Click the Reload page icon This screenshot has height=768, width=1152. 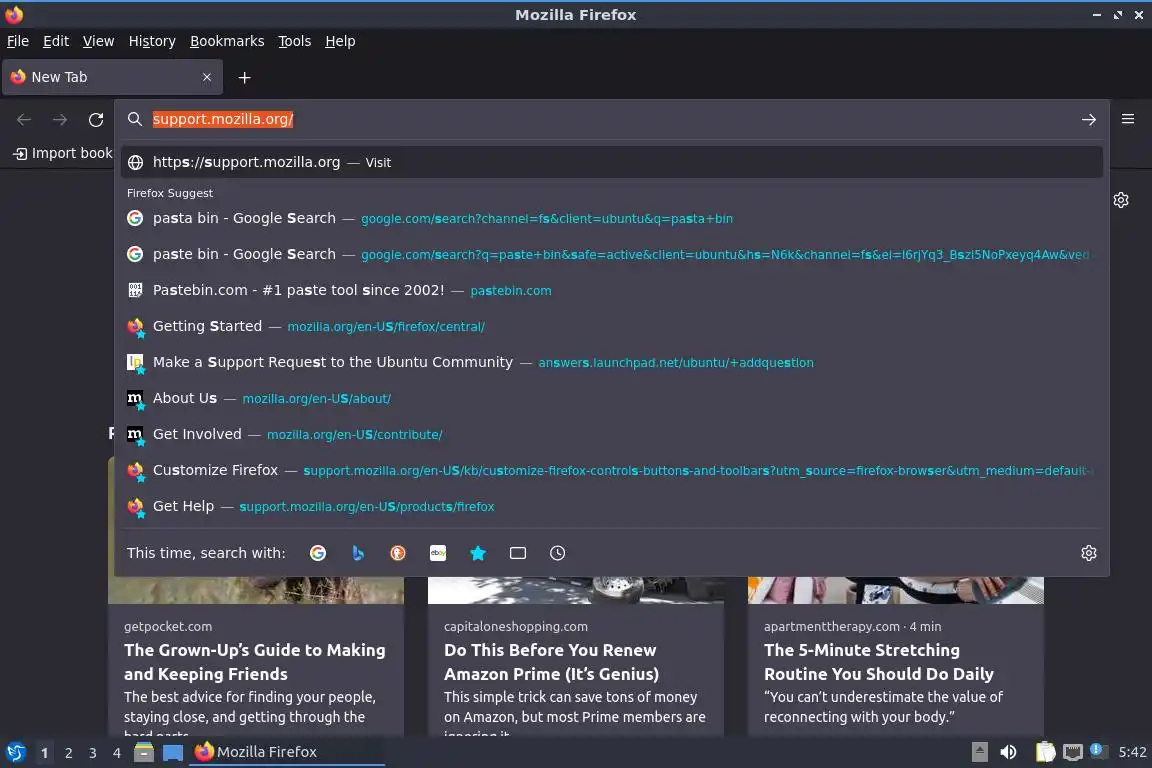tap(96, 120)
